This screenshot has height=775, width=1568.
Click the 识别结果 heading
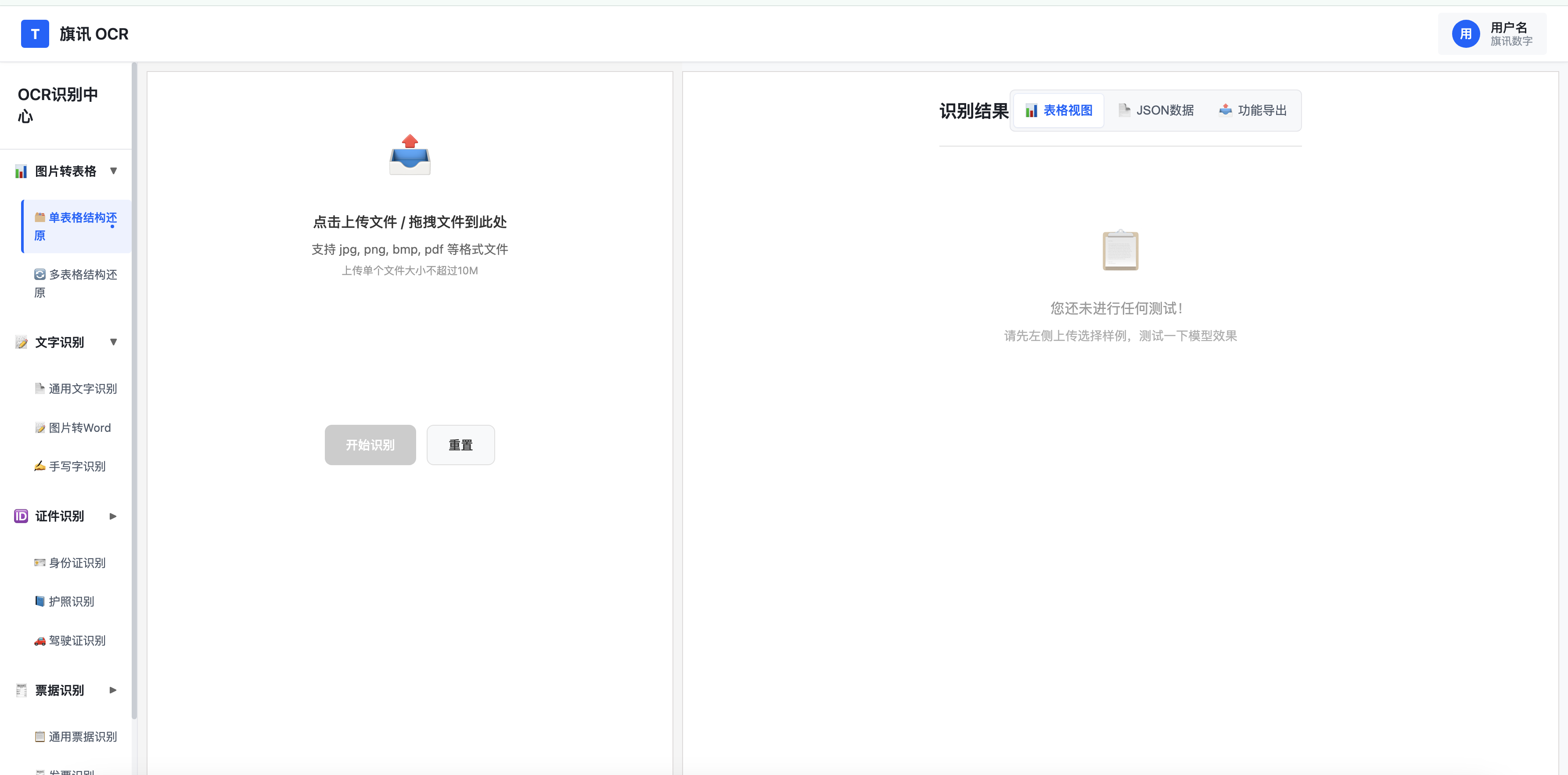(x=974, y=111)
